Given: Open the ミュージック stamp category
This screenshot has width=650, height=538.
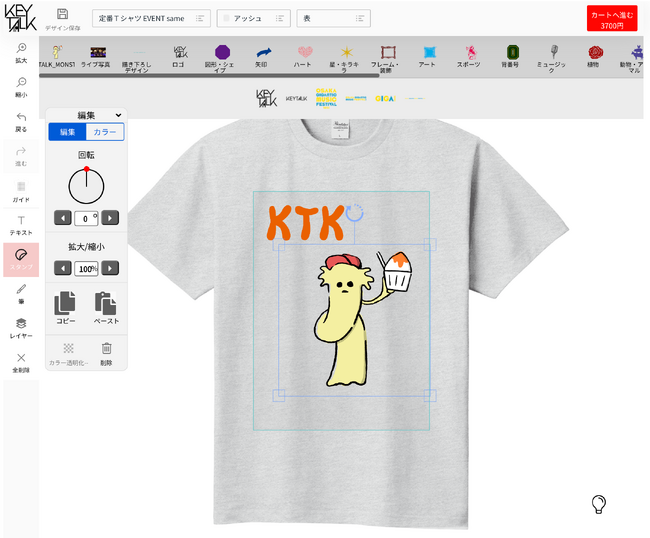Looking at the screenshot, I should (553, 59).
